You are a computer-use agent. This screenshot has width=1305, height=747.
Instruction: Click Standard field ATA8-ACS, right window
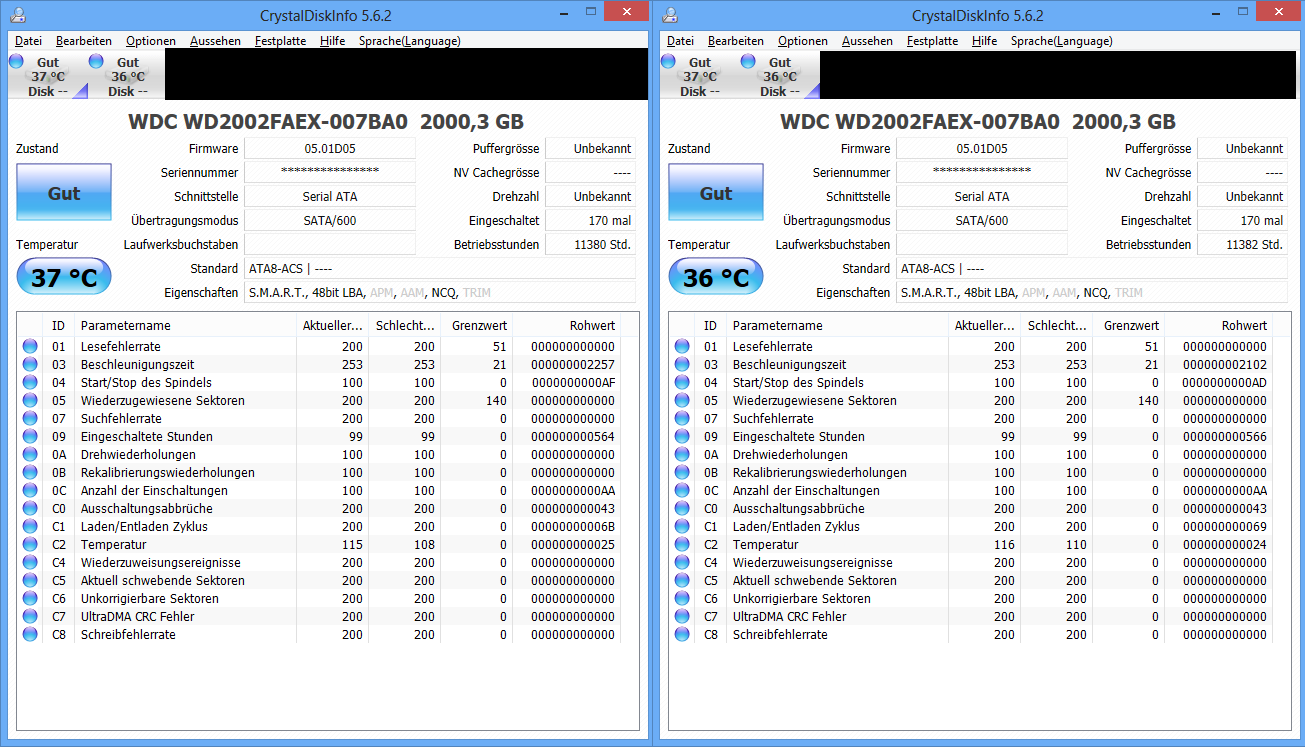tap(1092, 268)
